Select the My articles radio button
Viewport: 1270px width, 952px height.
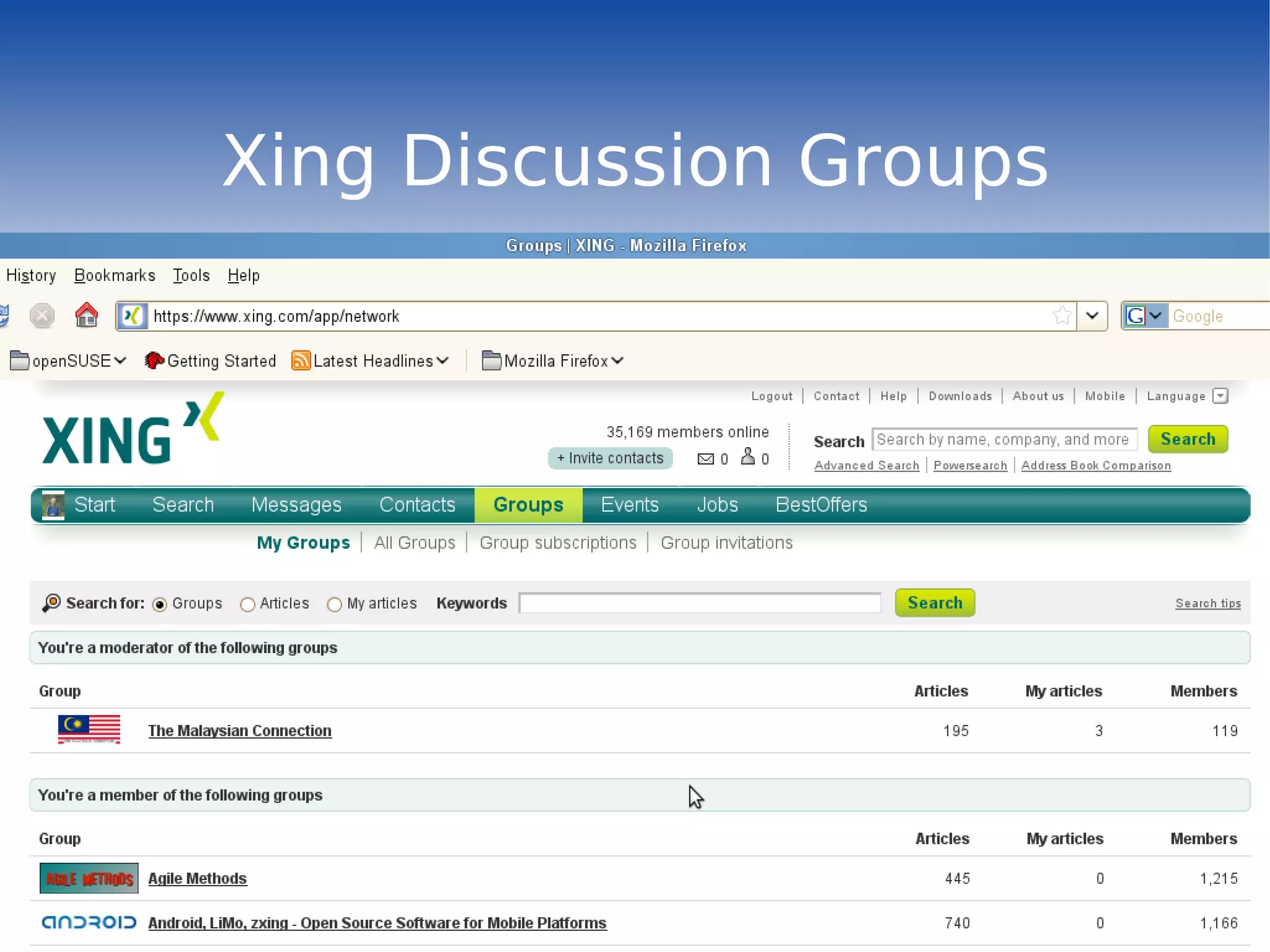coord(334,604)
